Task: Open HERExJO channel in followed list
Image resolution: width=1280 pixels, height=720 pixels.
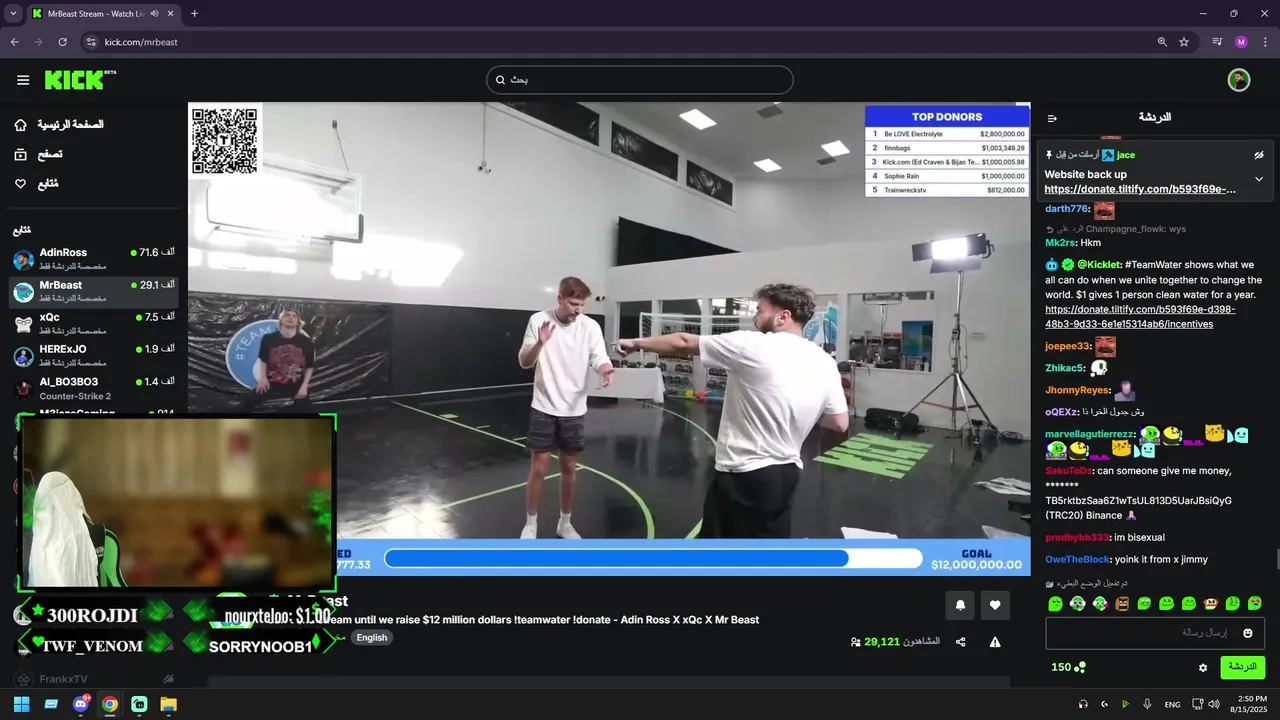Action: click(x=94, y=355)
